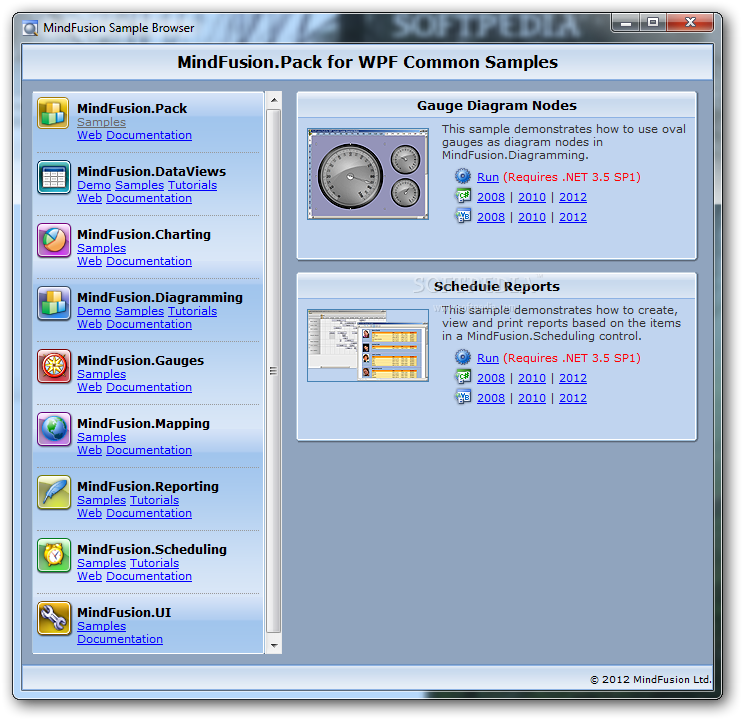The width and height of the screenshot is (743, 720).
Task: Open C# 2008 project for Gauge Diagram Nodes
Action: 491,197
